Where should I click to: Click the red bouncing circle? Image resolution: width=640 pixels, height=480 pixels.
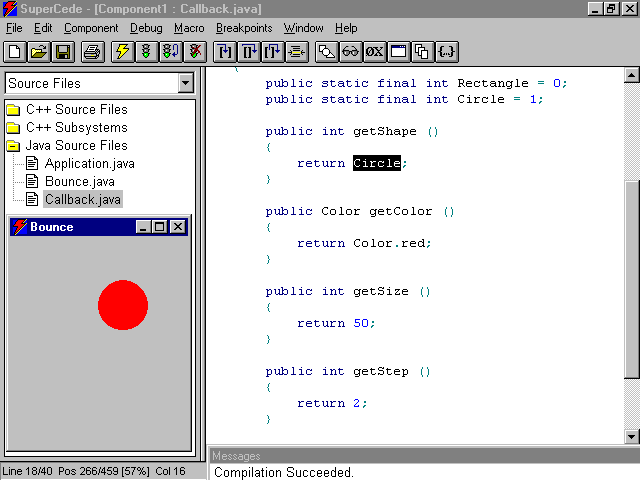point(123,305)
